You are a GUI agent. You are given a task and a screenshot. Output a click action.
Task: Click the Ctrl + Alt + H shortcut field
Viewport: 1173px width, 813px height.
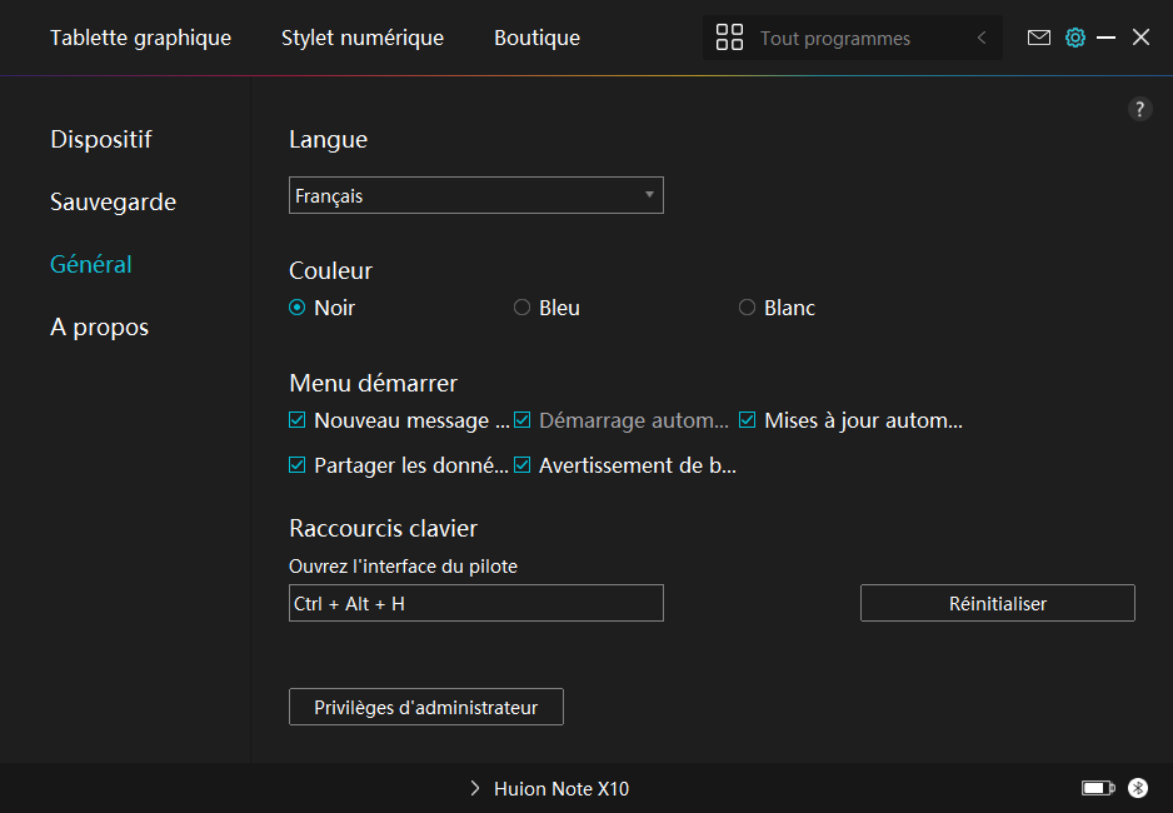click(x=476, y=603)
